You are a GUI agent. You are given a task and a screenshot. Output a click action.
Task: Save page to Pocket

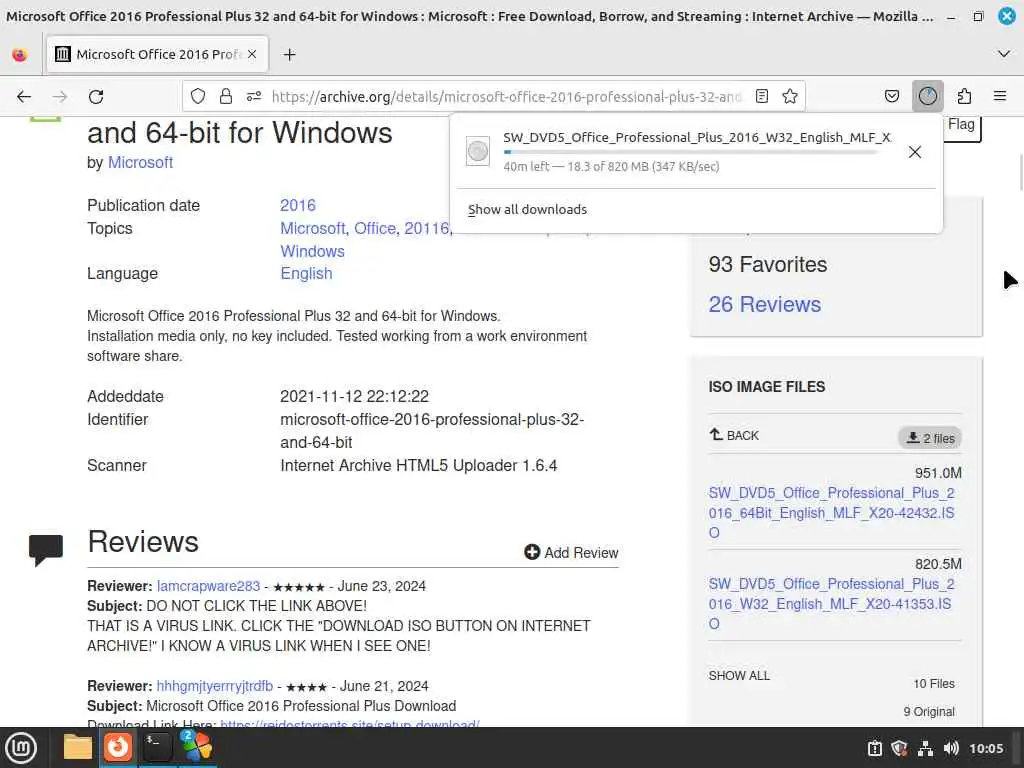point(892,97)
